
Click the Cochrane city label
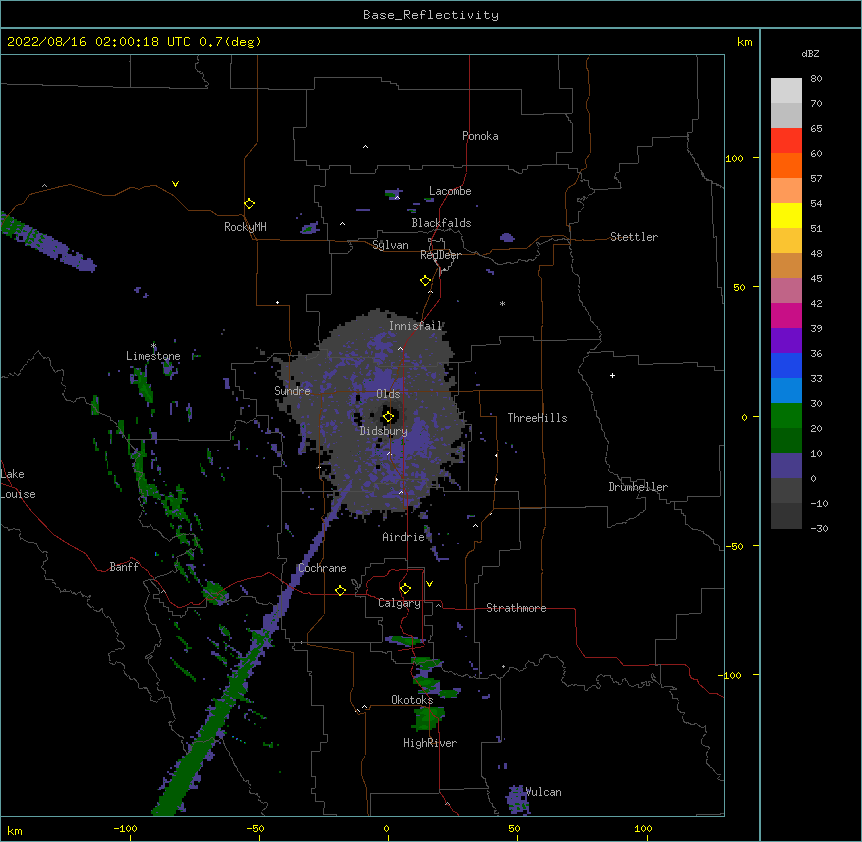pyautogui.click(x=322, y=568)
